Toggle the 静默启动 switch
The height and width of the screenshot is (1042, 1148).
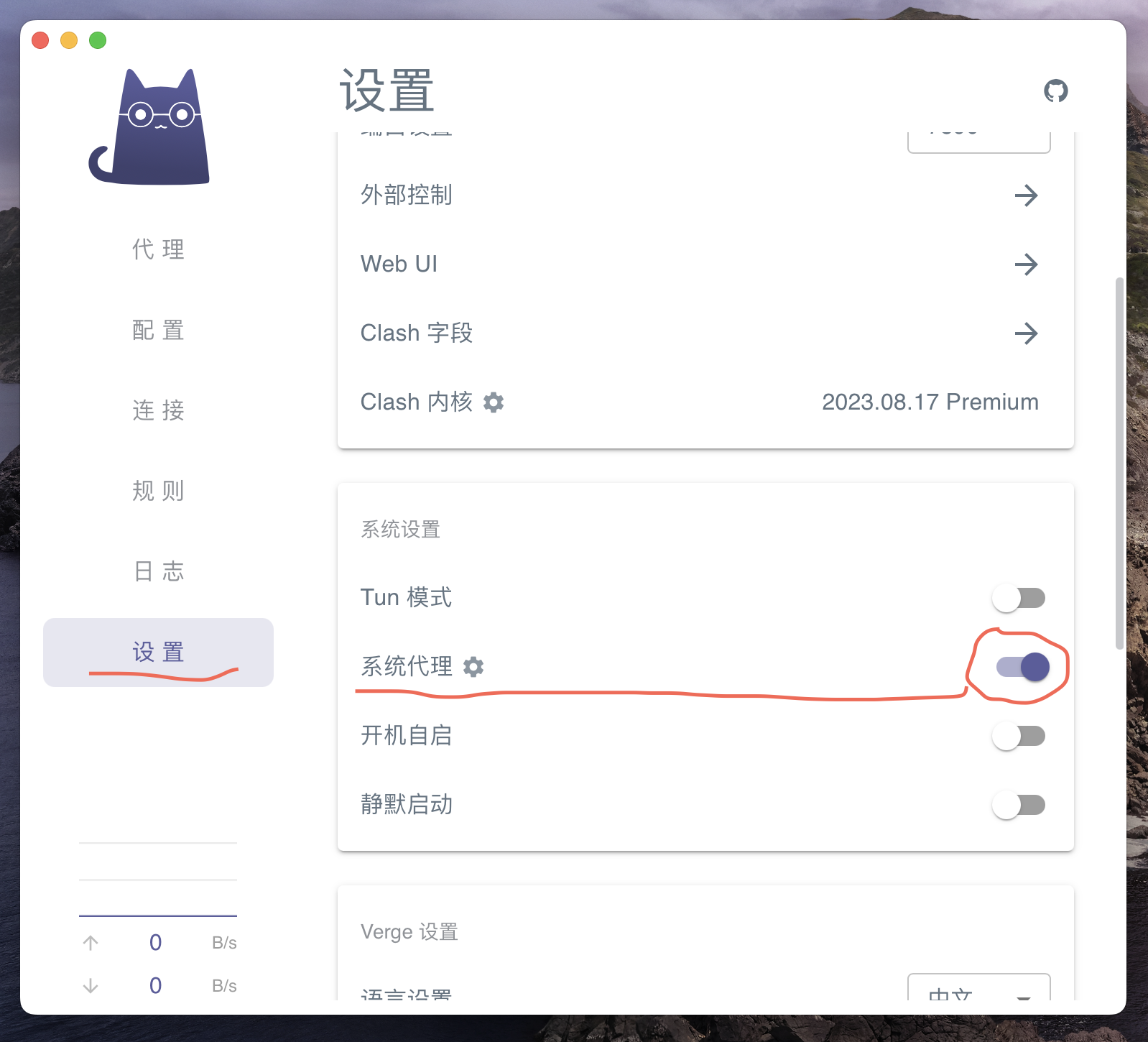point(1019,805)
